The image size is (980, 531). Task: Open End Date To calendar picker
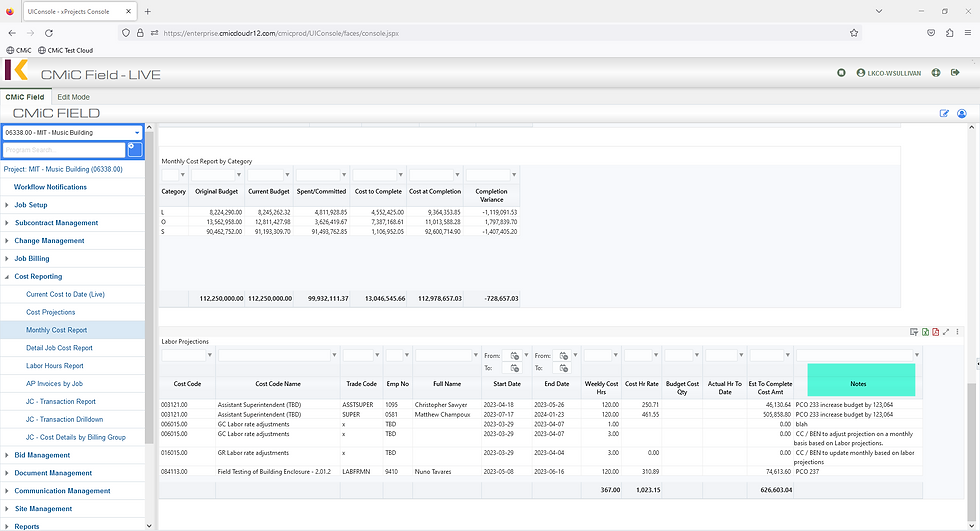[564, 368]
